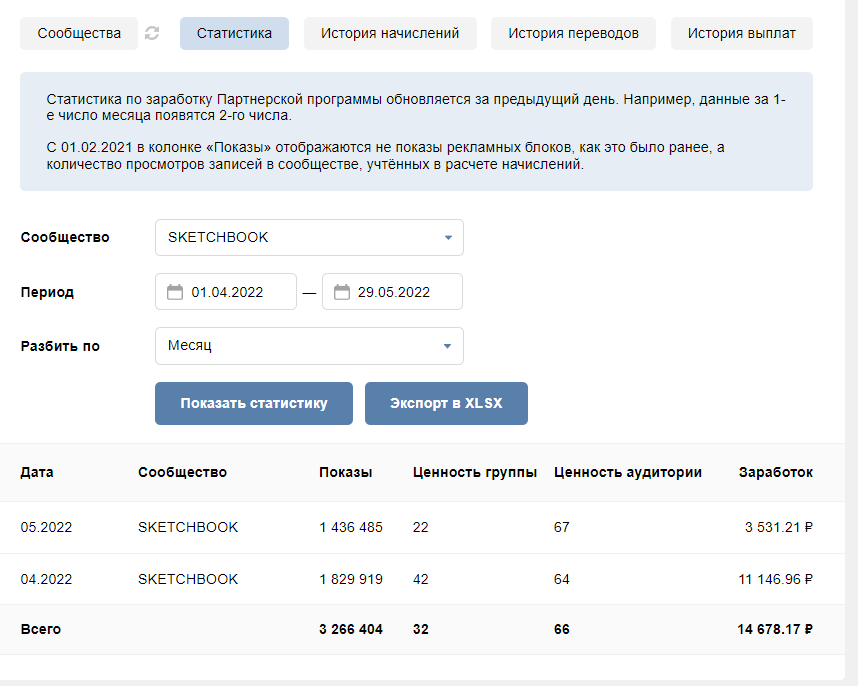Image resolution: width=858 pixels, height=686 pixels.
Task: Click the Период label
Action: [x=47, y=292]
